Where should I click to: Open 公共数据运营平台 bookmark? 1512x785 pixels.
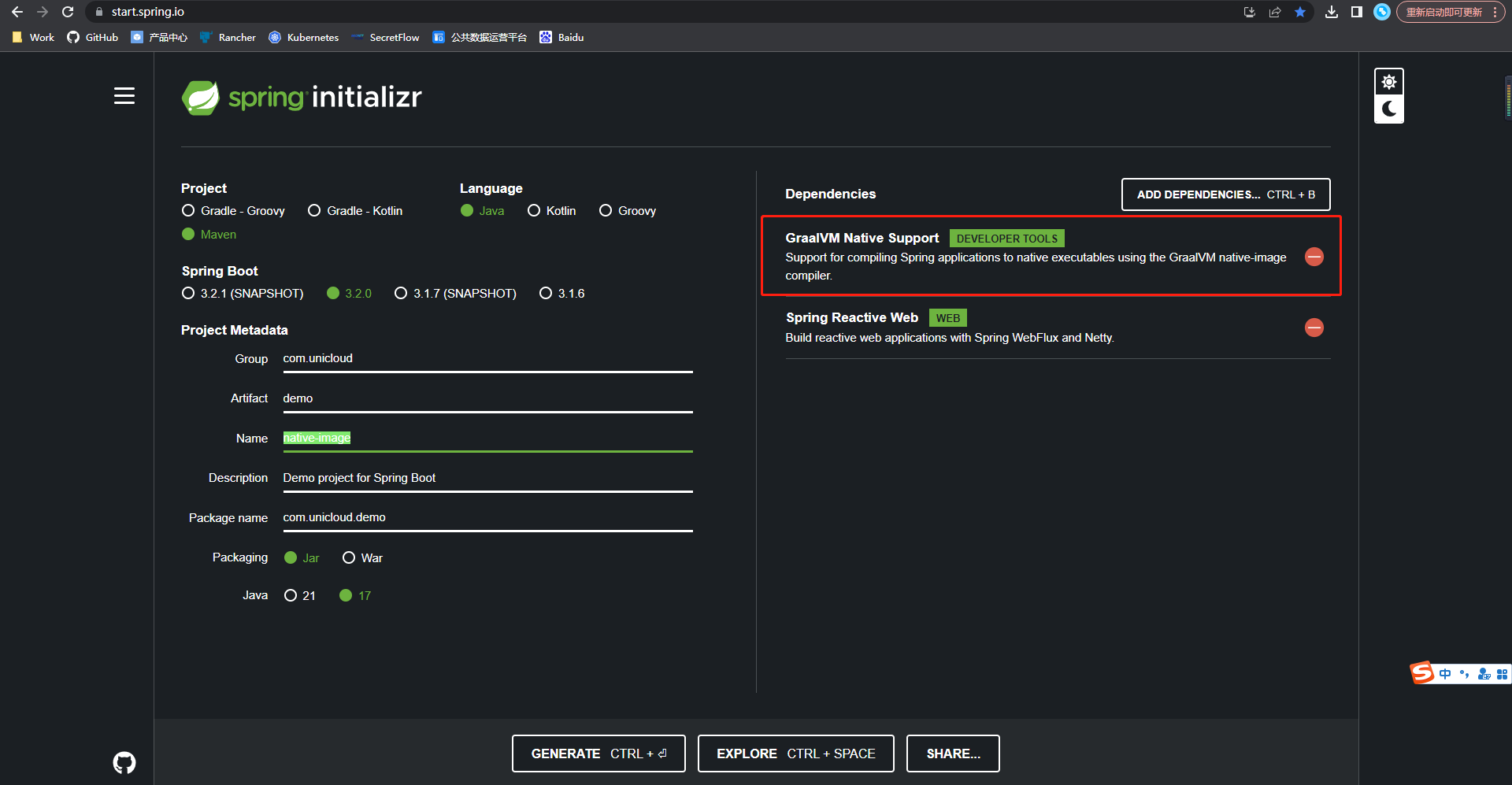click(480, 37)
